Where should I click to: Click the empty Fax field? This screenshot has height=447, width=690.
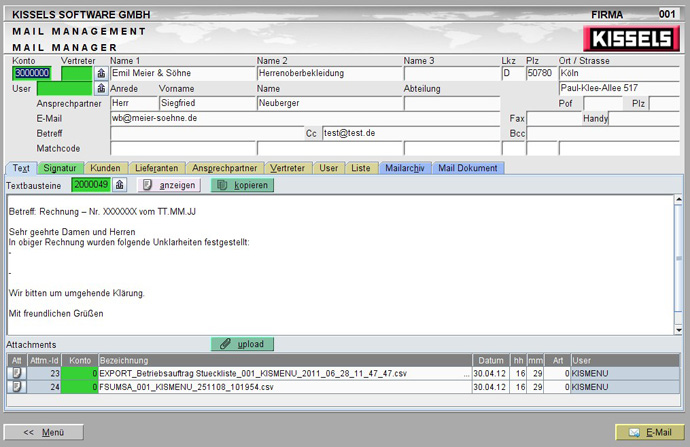tap(554, 118)
